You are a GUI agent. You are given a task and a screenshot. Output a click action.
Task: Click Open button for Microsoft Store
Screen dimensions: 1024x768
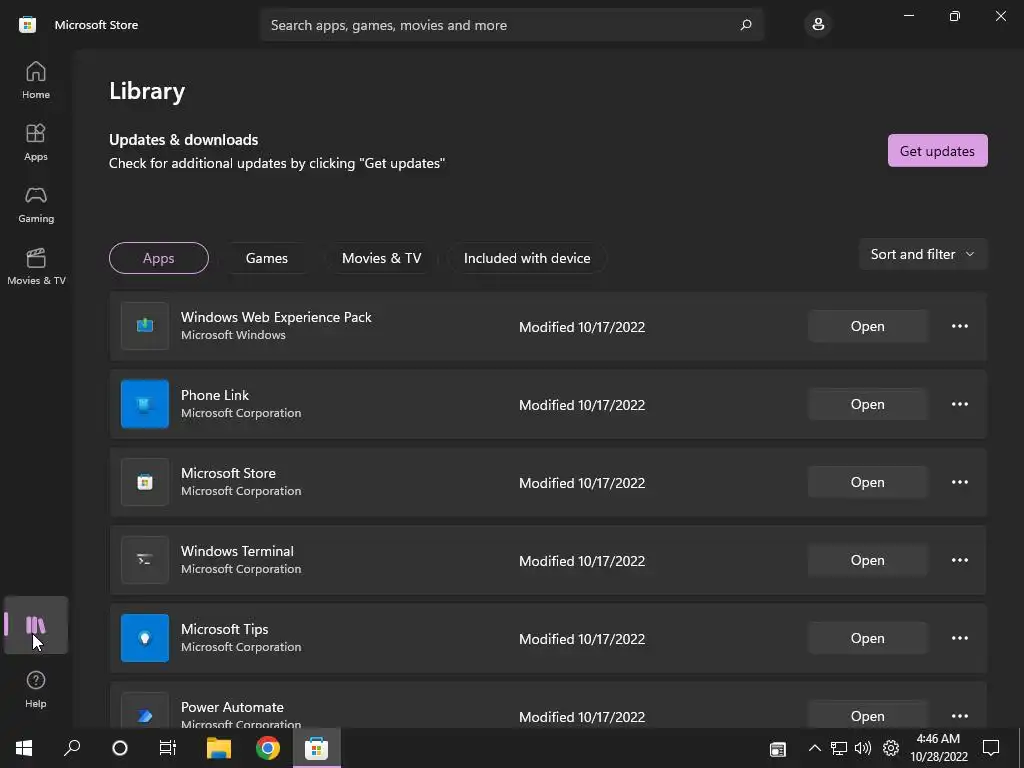(x=867, y=482)
